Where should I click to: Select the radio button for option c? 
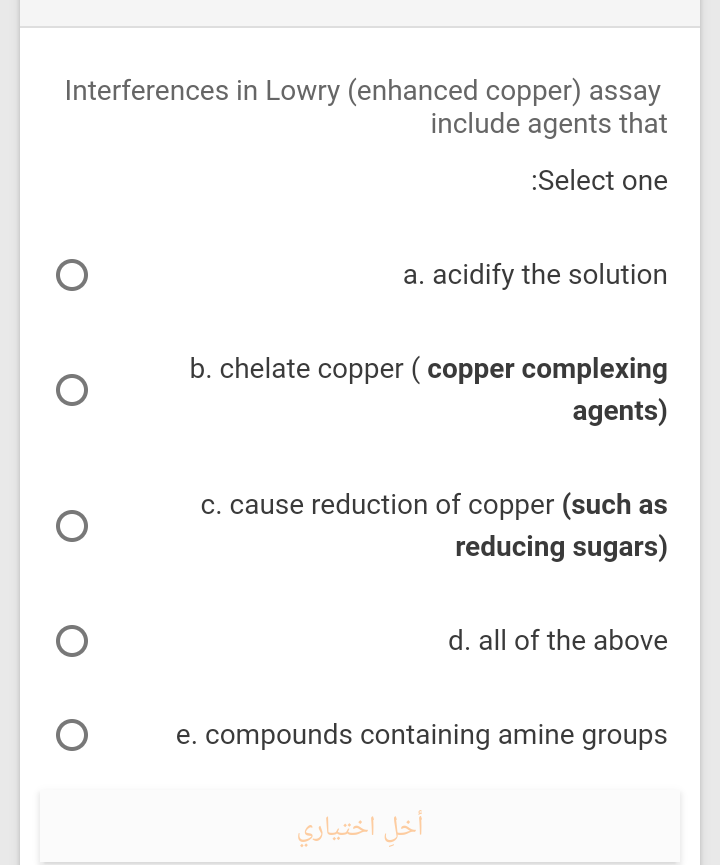(71, 526)
